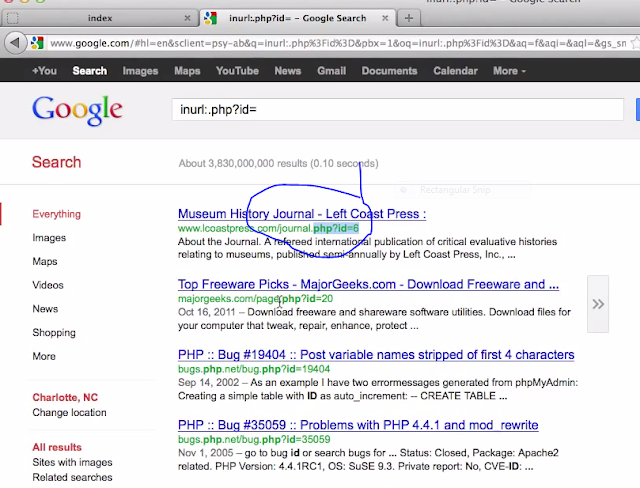Go back using the browser back arrow

[x=15, y=42]
